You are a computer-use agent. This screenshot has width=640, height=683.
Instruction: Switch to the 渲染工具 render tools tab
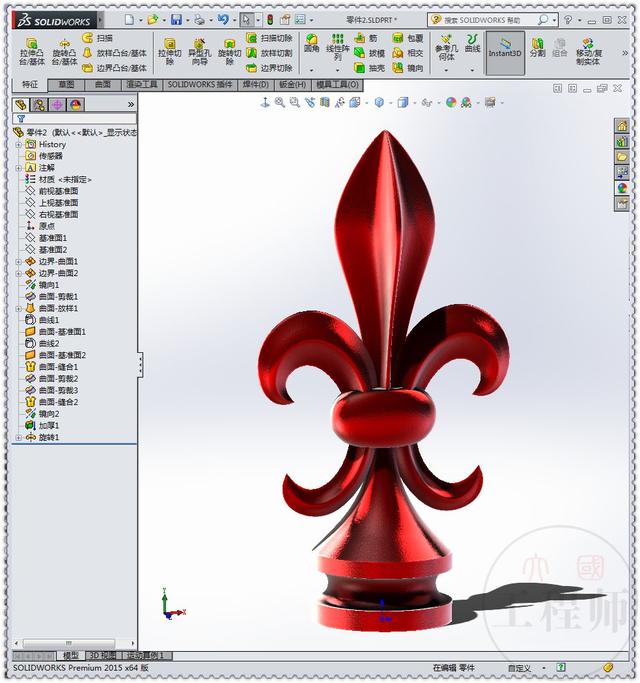(142, 85)
